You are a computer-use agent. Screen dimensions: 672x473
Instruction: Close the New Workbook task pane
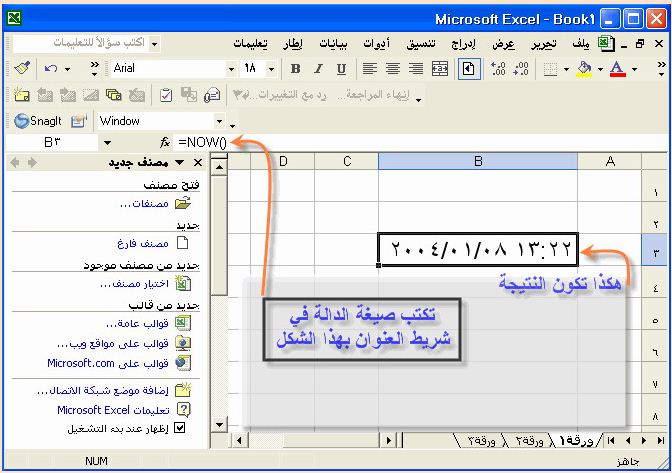[198, 163]
